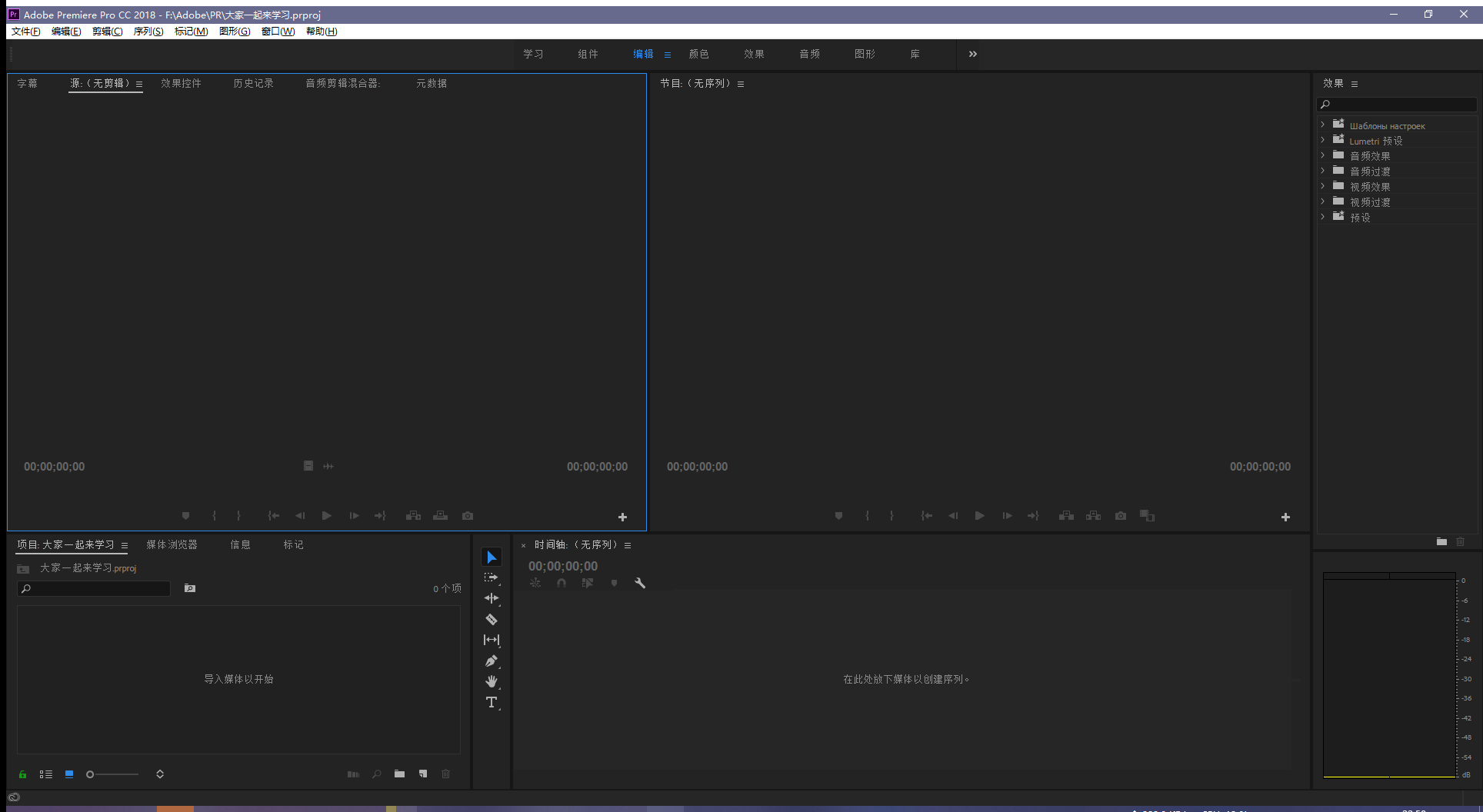Screen dimensions: 1483x812
Task: Click Drag Audio Only waveform icon
Action: pos(328,466)
